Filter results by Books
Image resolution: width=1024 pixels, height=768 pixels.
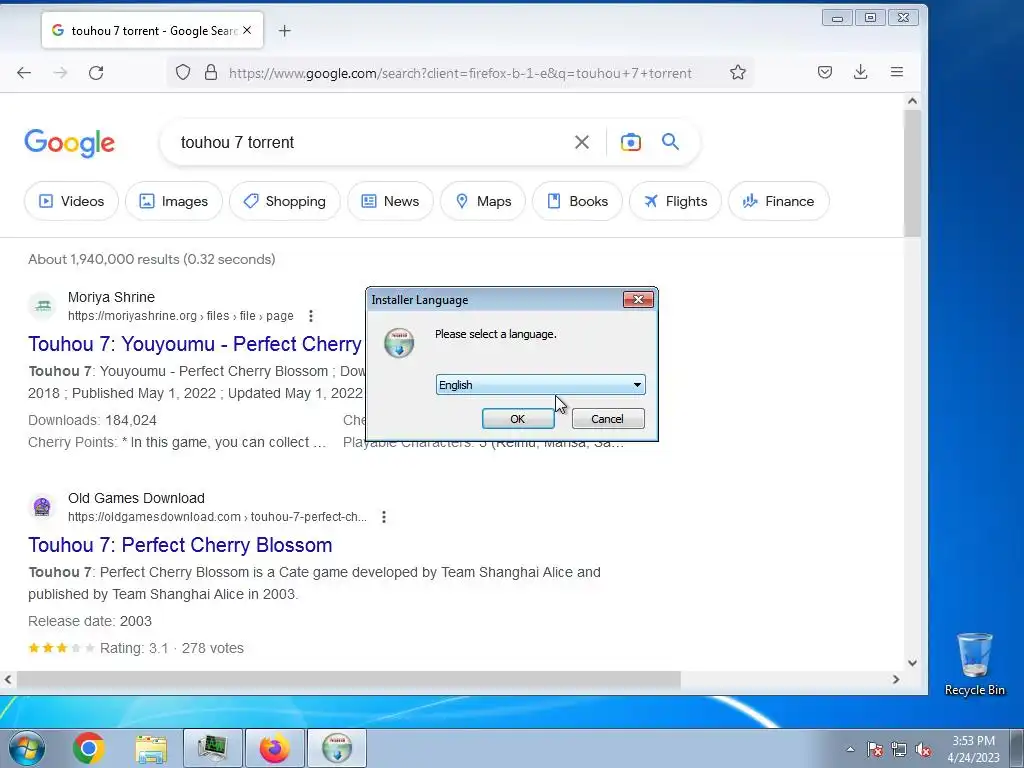click(577, 201)
